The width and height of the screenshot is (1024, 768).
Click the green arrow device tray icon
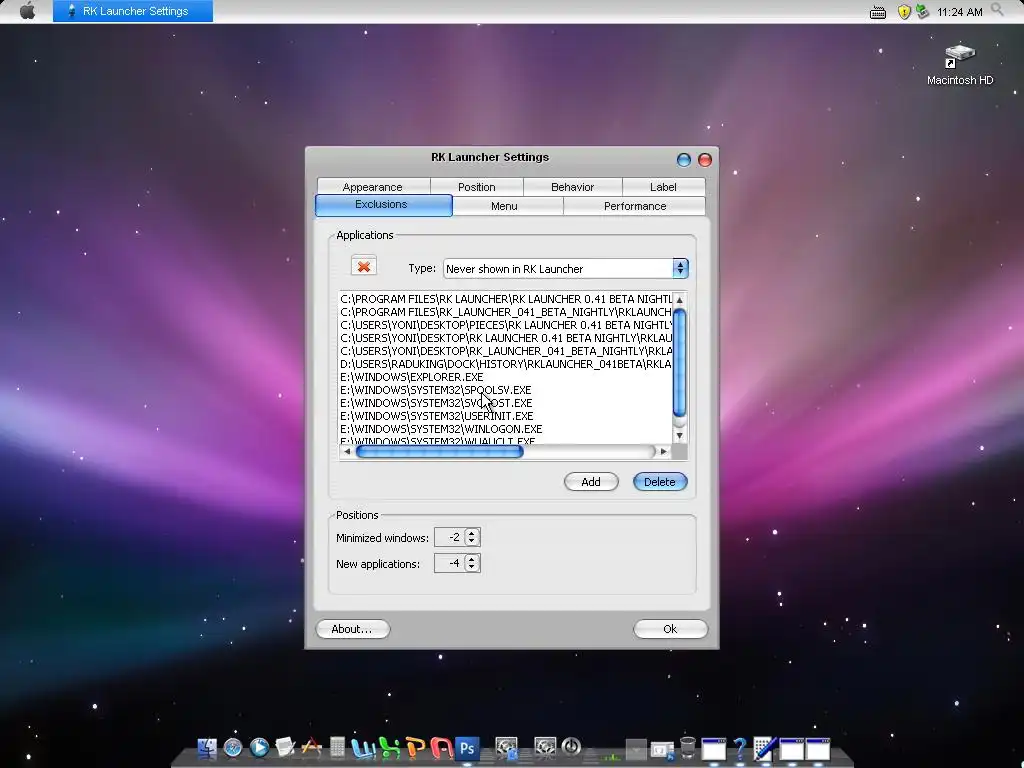pyautogui.click(x=922, y=12)
